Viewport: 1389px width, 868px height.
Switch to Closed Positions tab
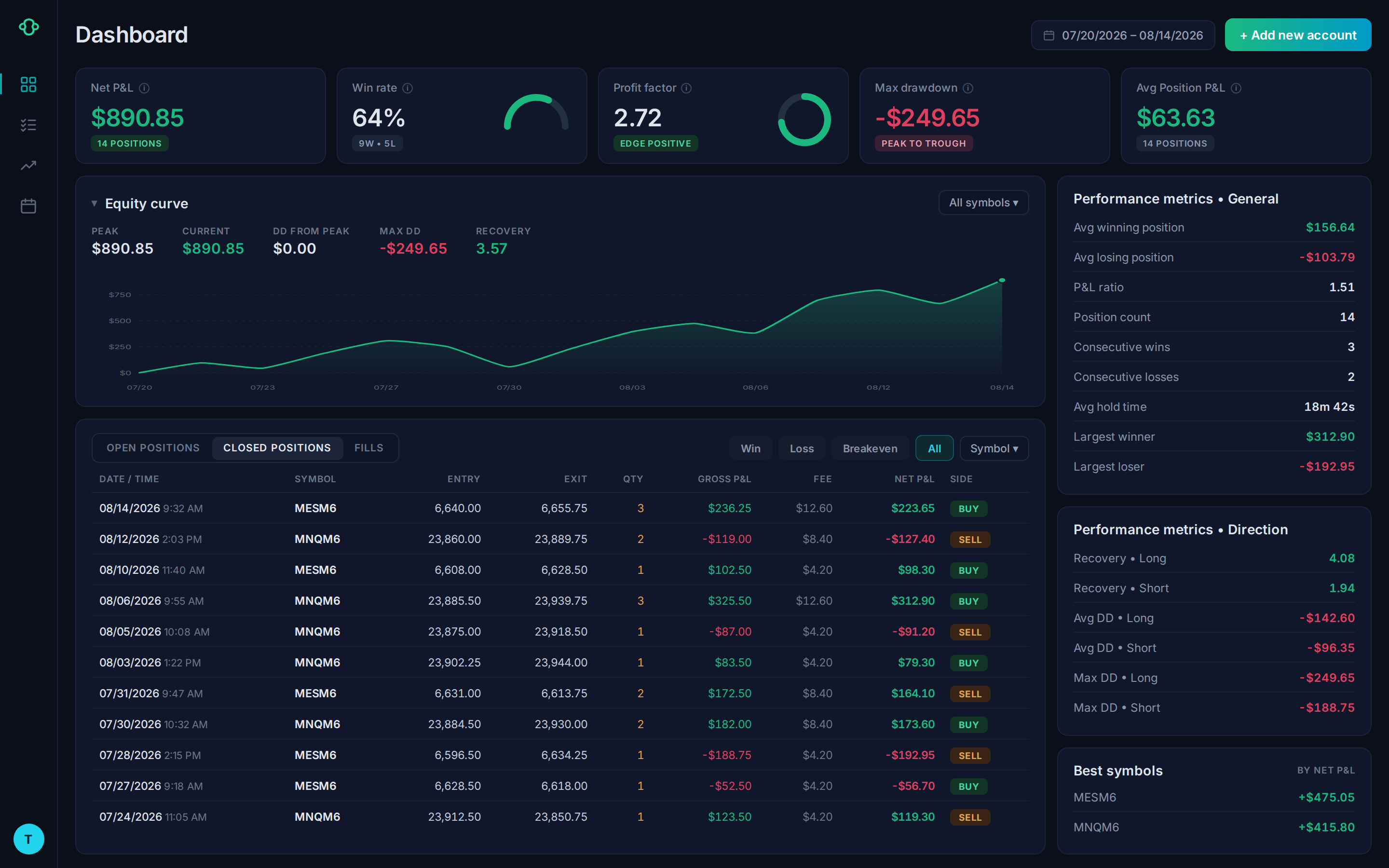[277, 448]
